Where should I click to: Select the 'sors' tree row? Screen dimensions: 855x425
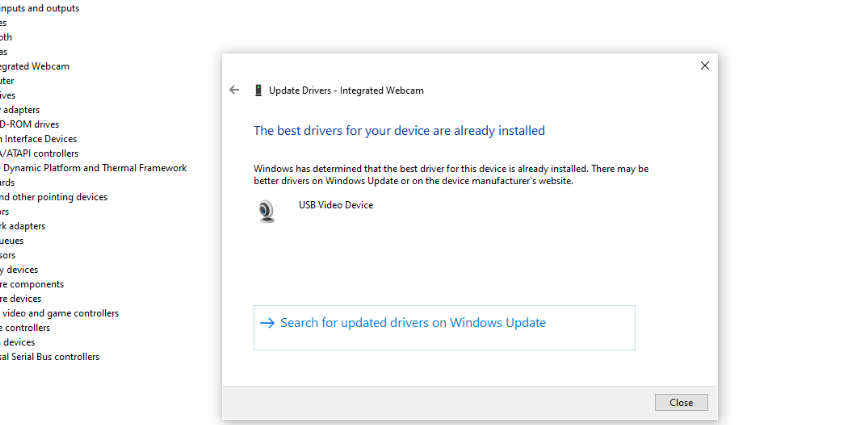(x=8, y=255)
